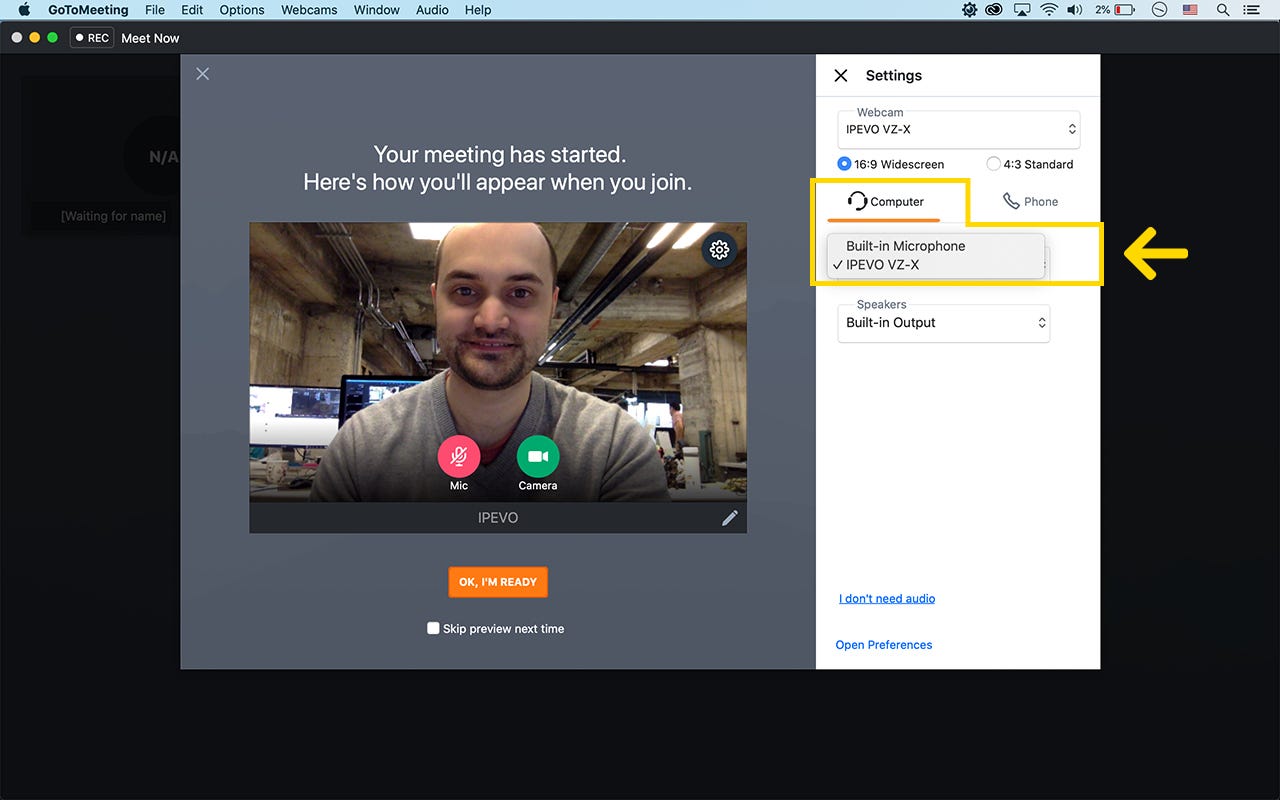The width and height of the screenshot is (1280, 800).
Task: Select 4:3 Standard radio button
Action: coord(993,164)
